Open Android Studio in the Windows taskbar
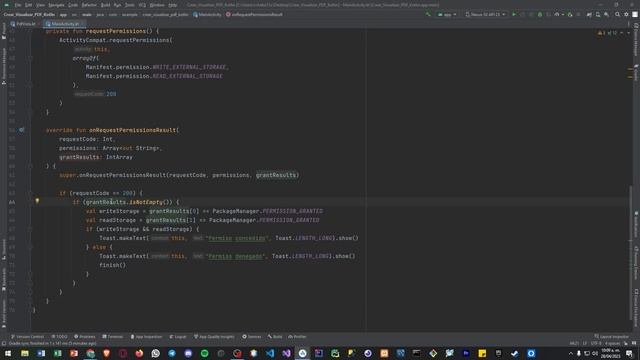Image resolution: width=640 pixels, height=360 pixels. 302,353
